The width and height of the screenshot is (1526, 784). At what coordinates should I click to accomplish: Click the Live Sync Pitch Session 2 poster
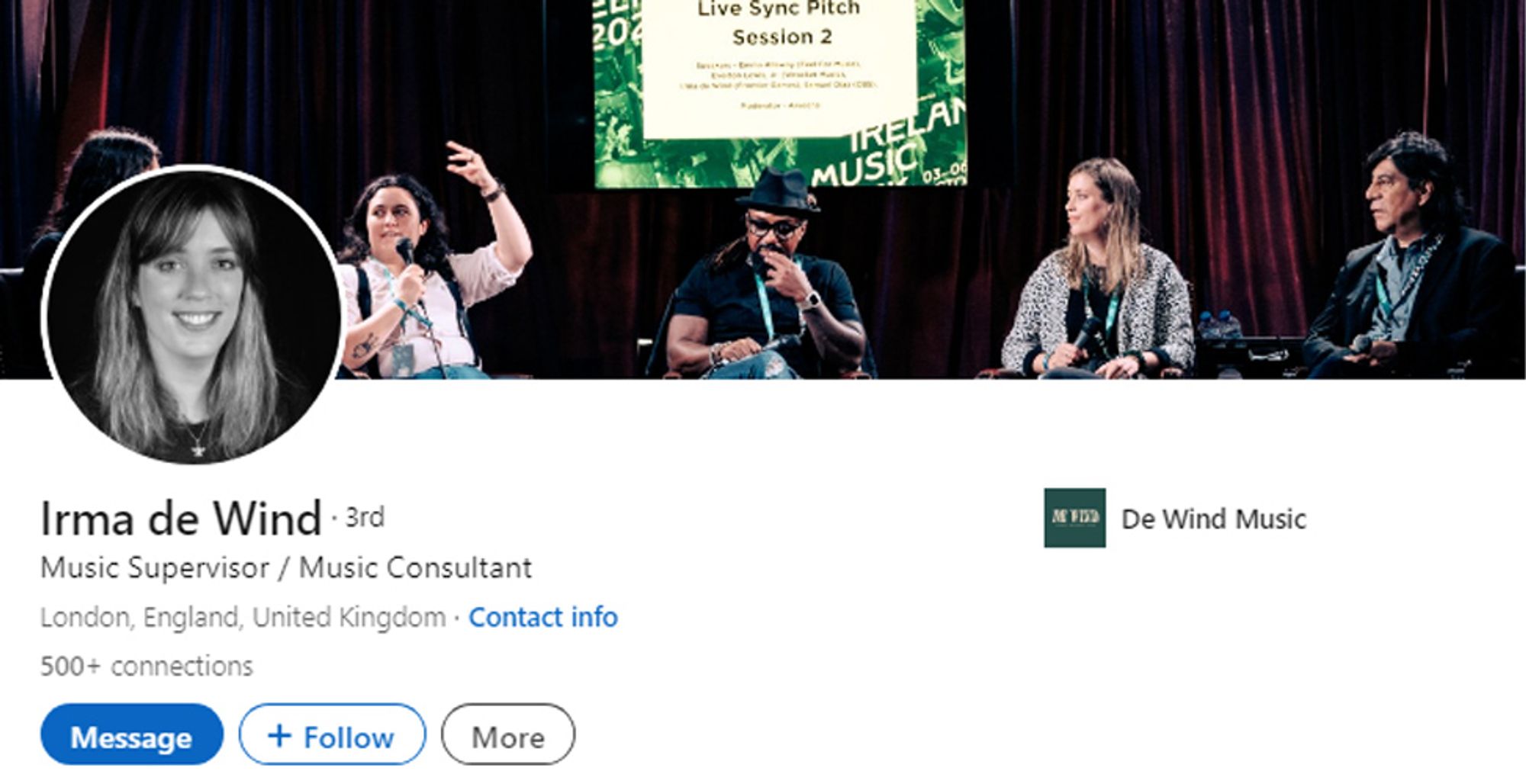780,93
